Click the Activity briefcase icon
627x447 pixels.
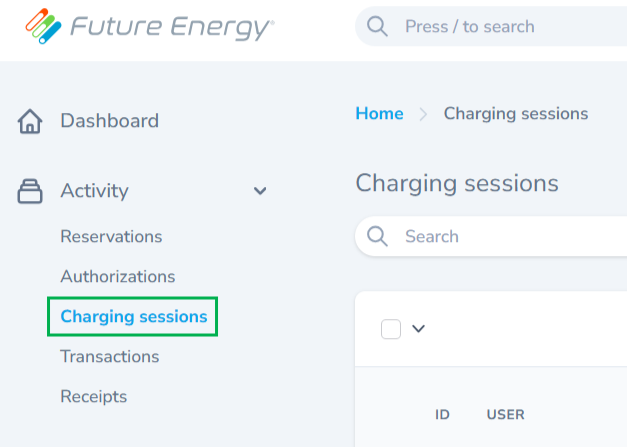point(30,191)
